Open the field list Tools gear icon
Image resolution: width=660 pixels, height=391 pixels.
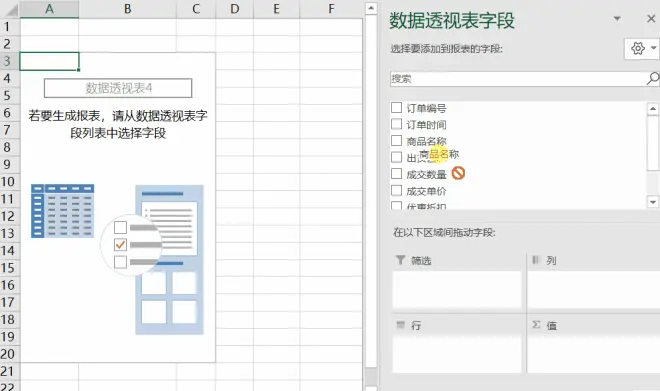pos(638,48)
